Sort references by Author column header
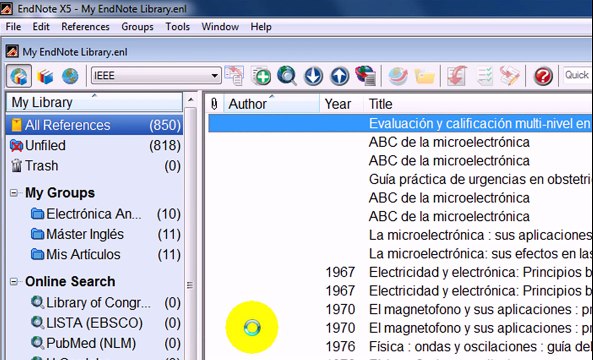 [272, 104]
